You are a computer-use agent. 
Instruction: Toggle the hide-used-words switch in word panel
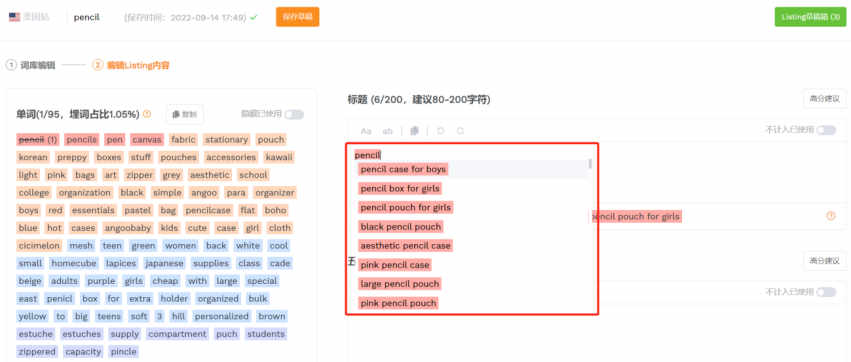(x=294, y=114)
